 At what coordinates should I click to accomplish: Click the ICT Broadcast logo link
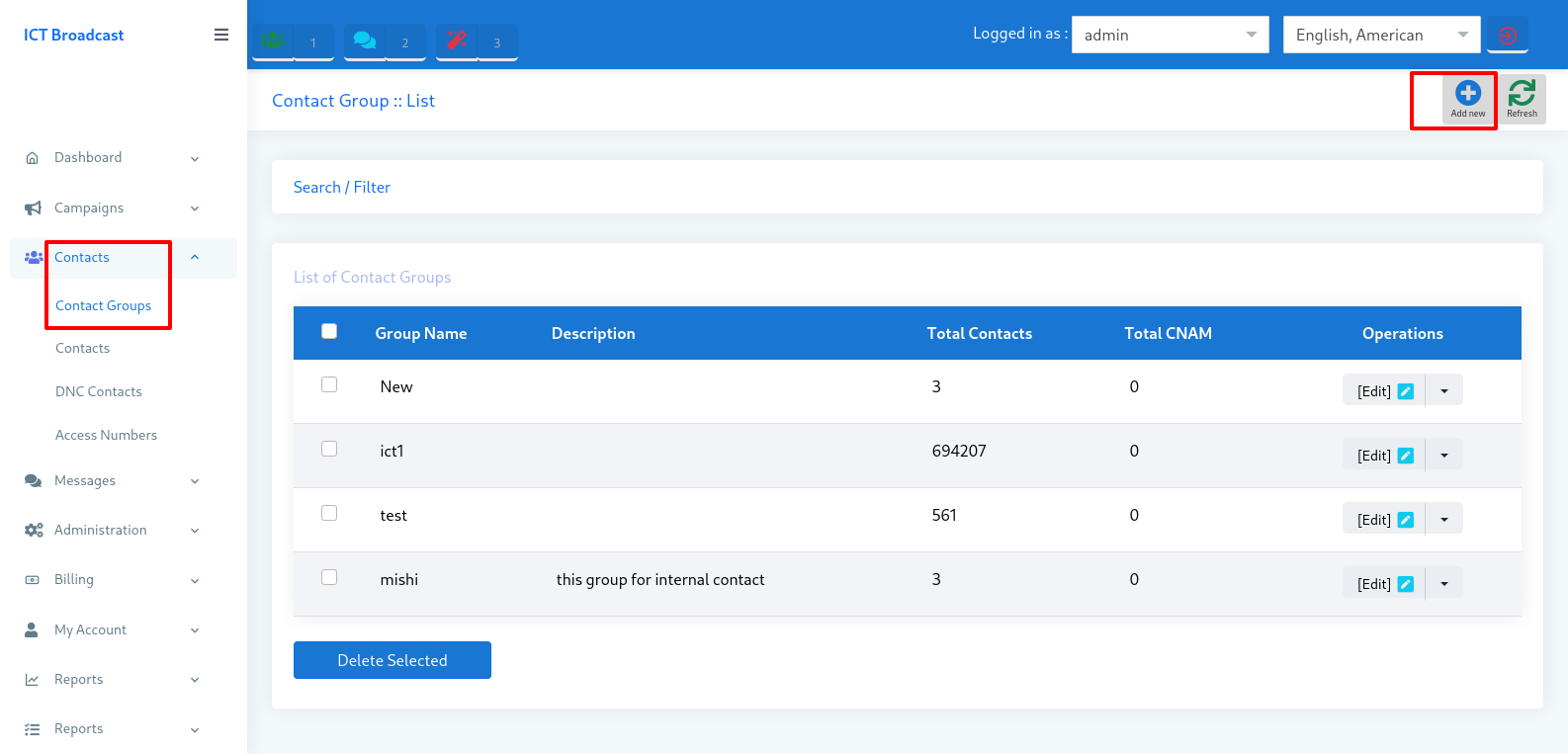pos(74,35)
